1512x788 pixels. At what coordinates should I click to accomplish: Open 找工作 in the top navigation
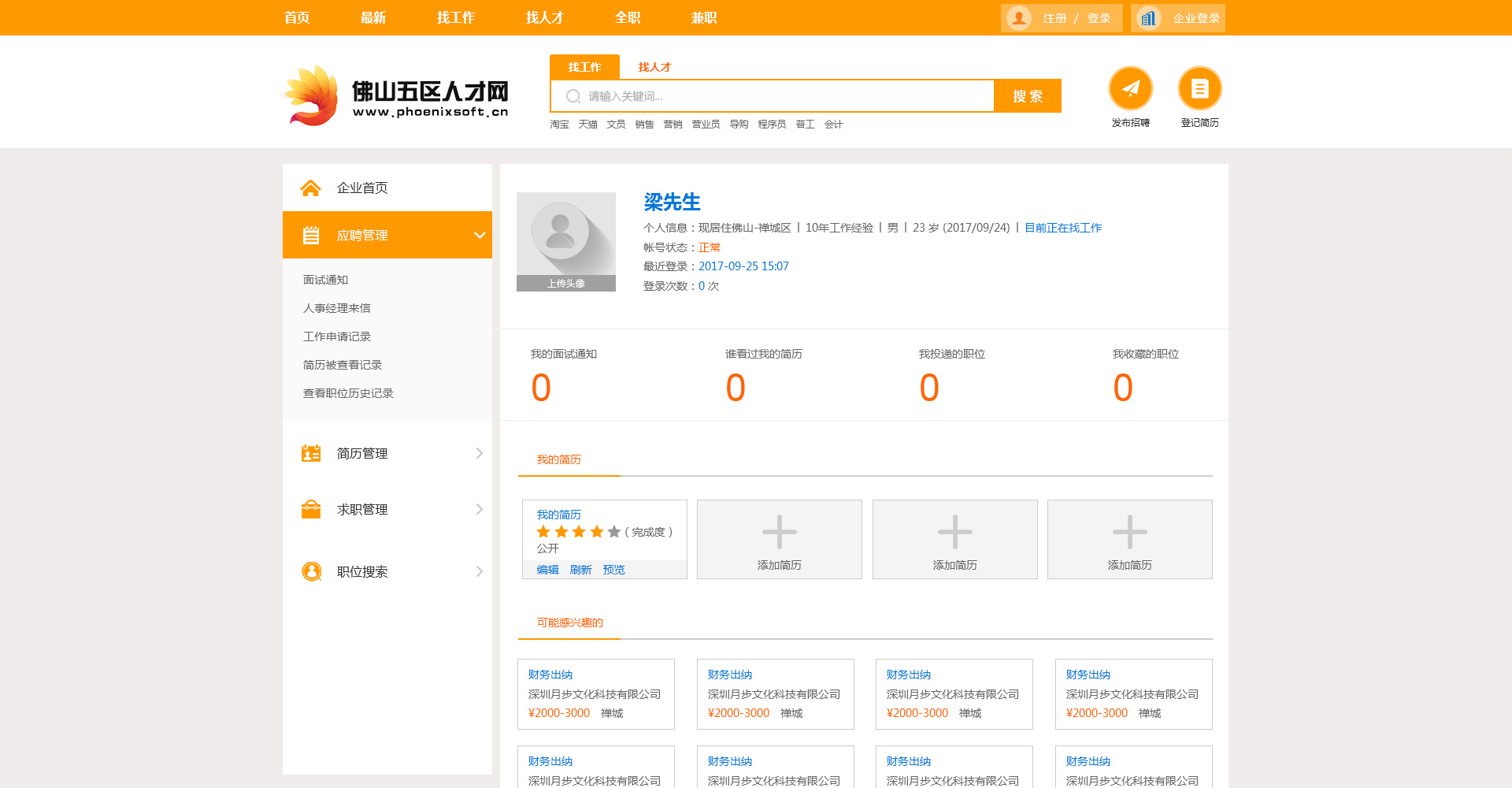click(x=455, y=17)
